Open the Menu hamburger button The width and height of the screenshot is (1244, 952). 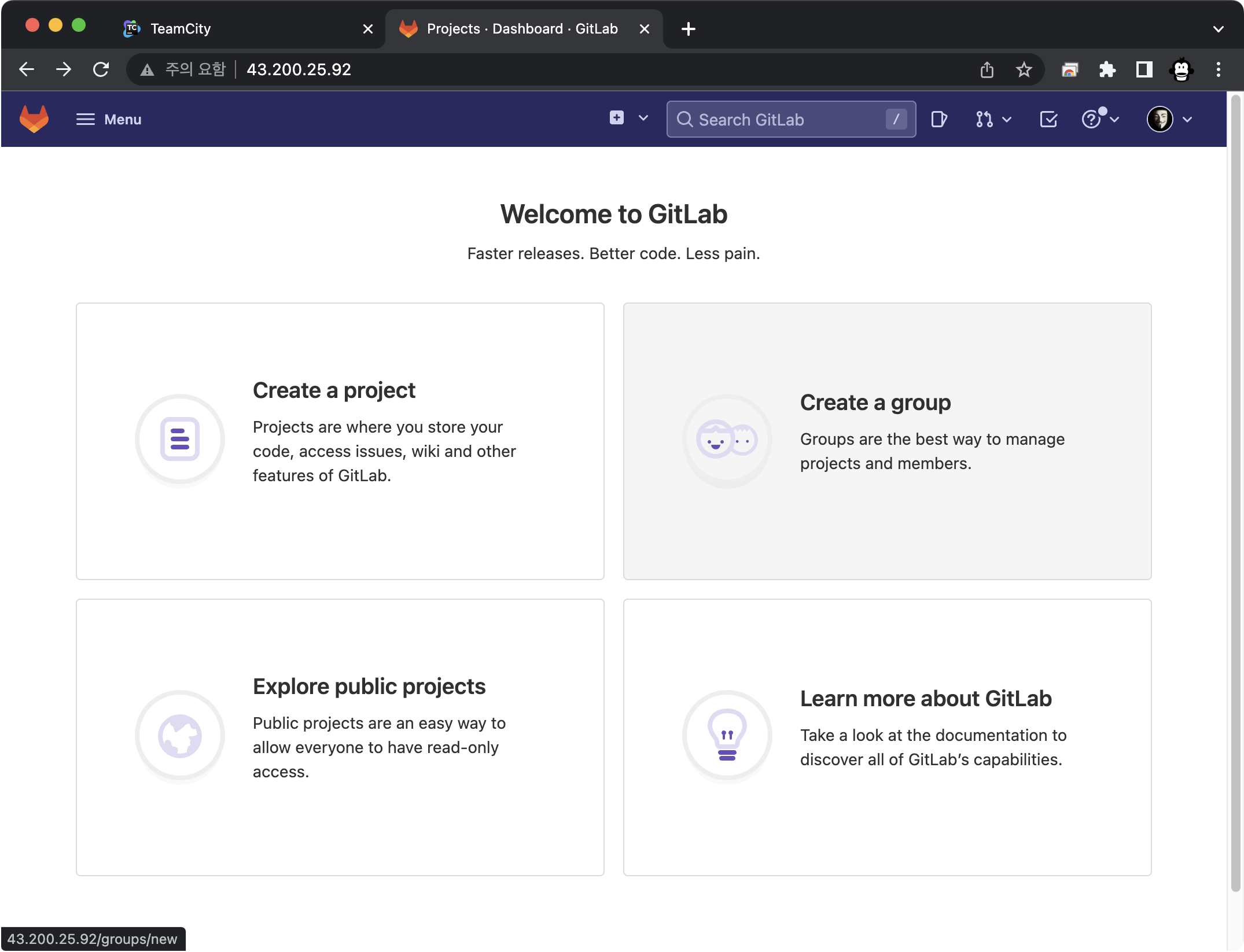tap(109, 119)
